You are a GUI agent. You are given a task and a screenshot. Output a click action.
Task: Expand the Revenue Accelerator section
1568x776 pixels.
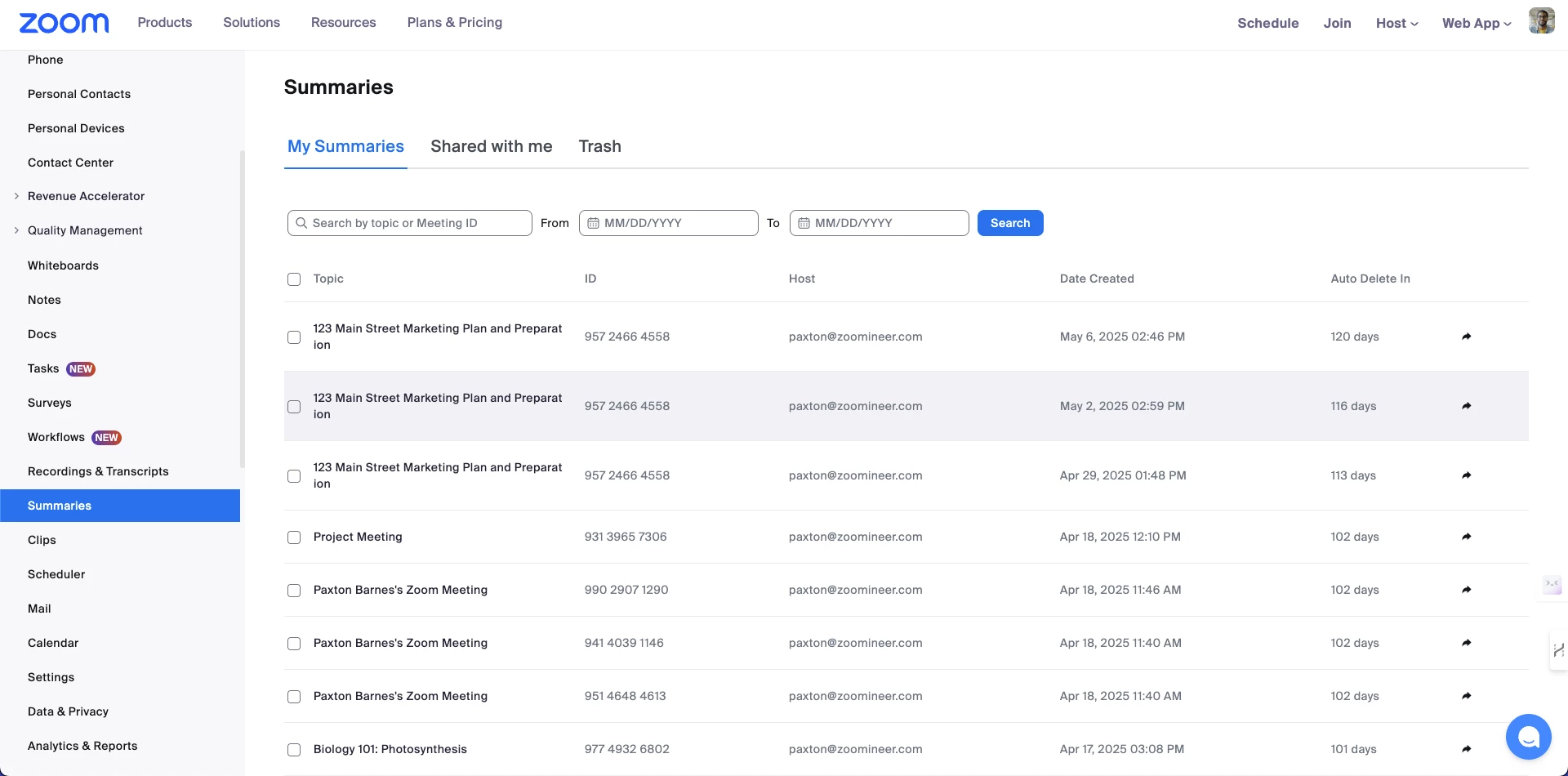16,196
